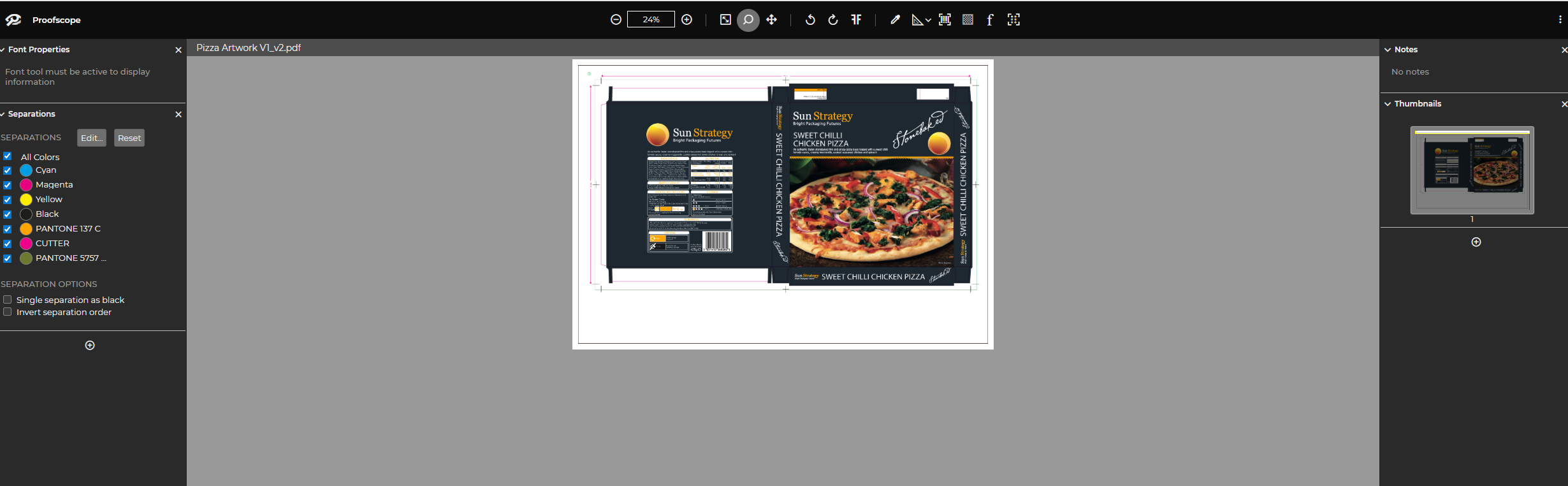Collapse the Notes panel
The width and height of the screenshot is (1568, 486).
pos(1388,50)
